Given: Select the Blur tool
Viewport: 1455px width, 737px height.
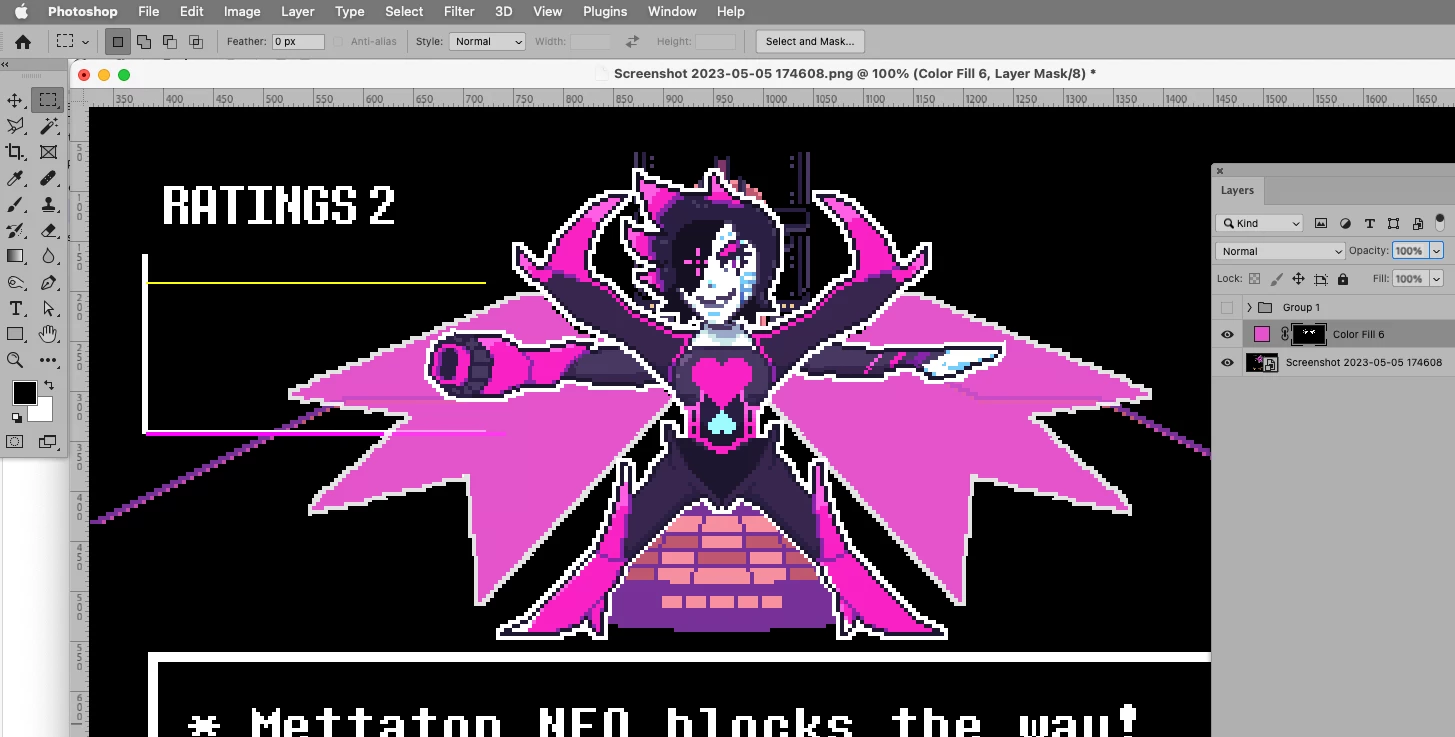Looking at the screenshot, I should coord(48,256).
